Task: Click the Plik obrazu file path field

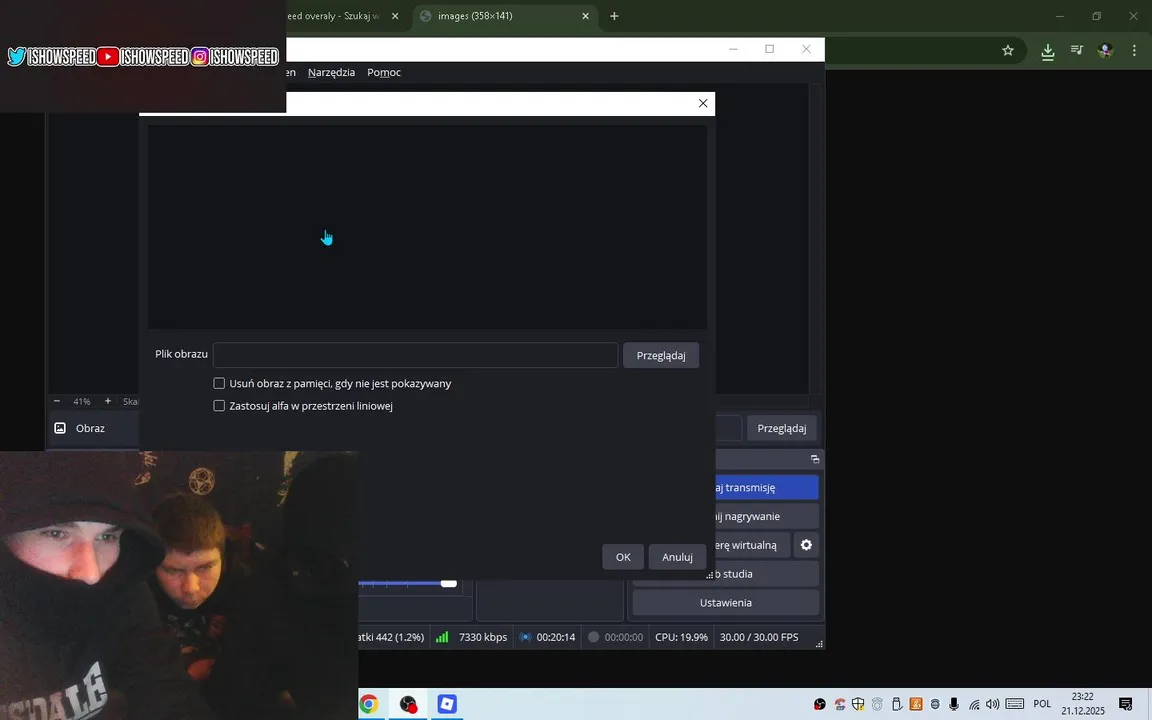Action: tap(415, 355)
